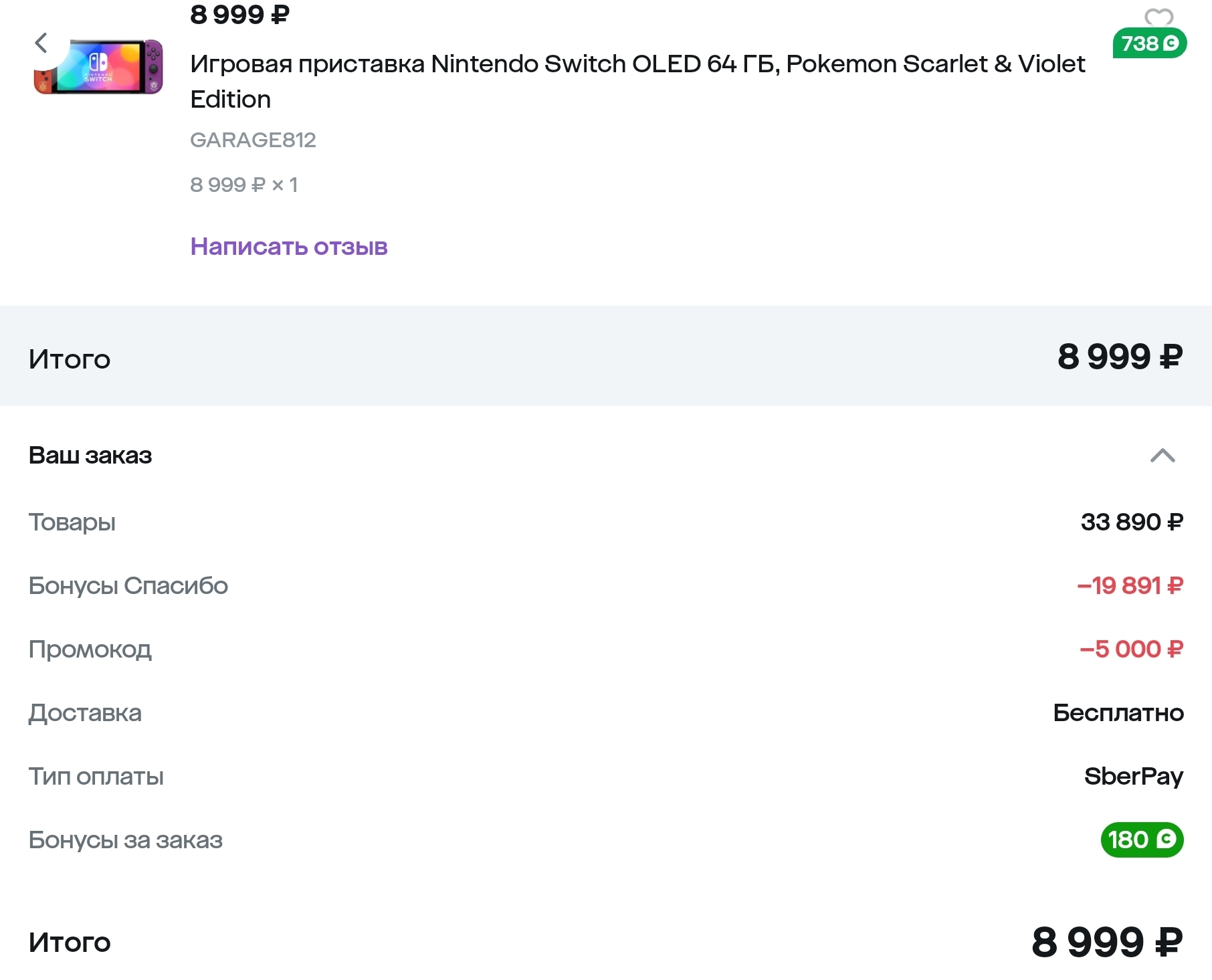Click the −5 000 ₽ promo code discount
Image resolution: width=1212 pixels, height=980 pixels.
pyautogui.click(x=1131, y=649)
